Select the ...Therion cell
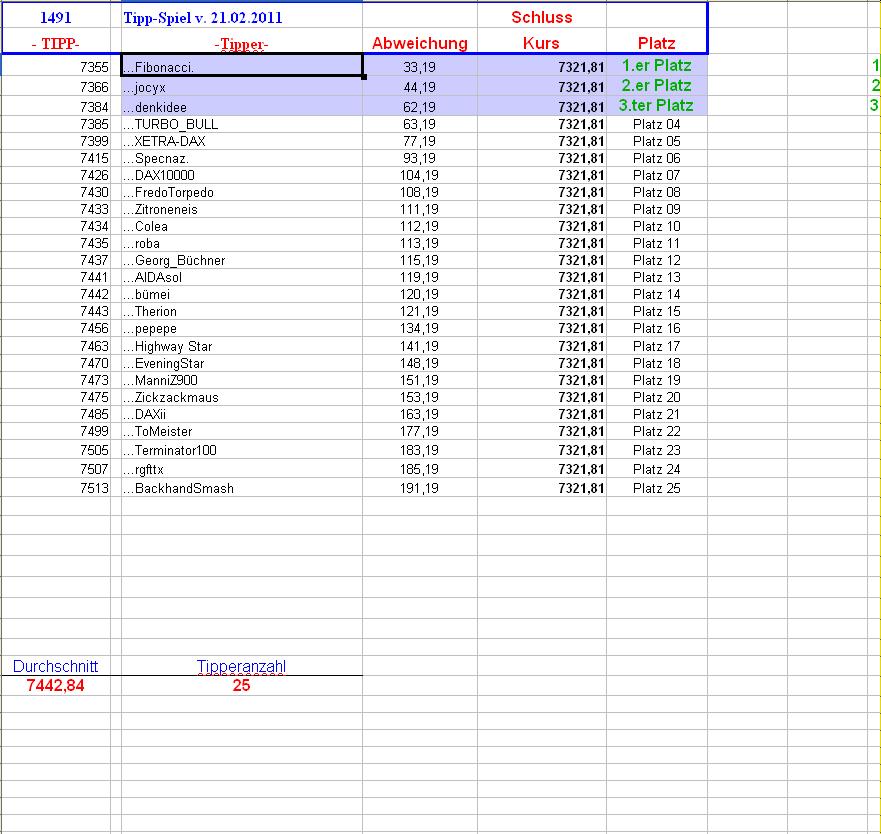Viewport: 881px width, 834px height. pos(242,311)
